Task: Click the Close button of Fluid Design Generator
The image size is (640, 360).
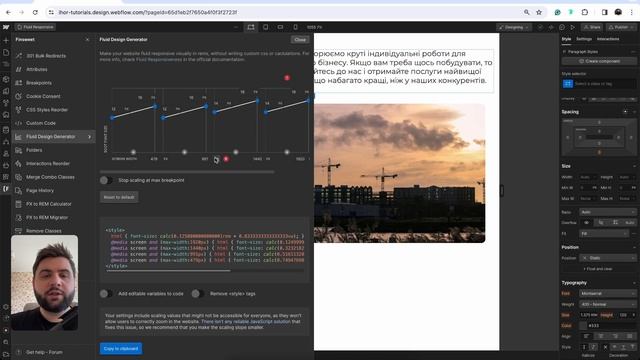Action: pyautogui.click(x=300, y=40)
